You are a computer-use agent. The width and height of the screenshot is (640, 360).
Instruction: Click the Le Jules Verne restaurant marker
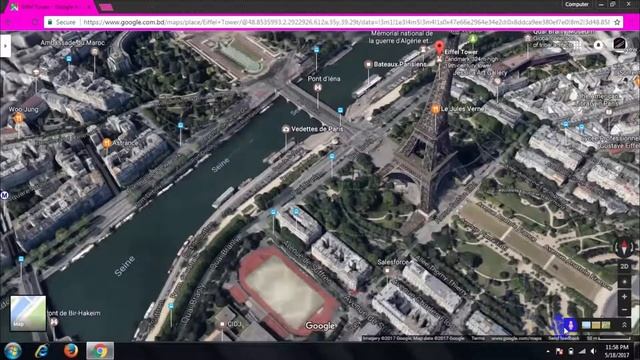pos(435,109)
